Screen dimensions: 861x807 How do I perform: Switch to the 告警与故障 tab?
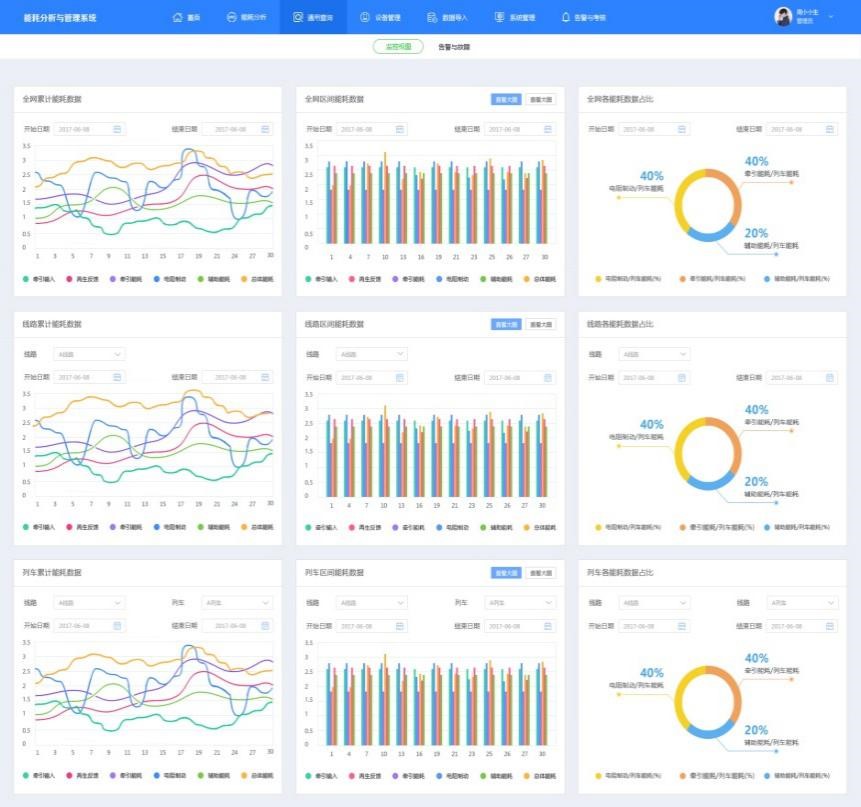[x=453, y=47]
